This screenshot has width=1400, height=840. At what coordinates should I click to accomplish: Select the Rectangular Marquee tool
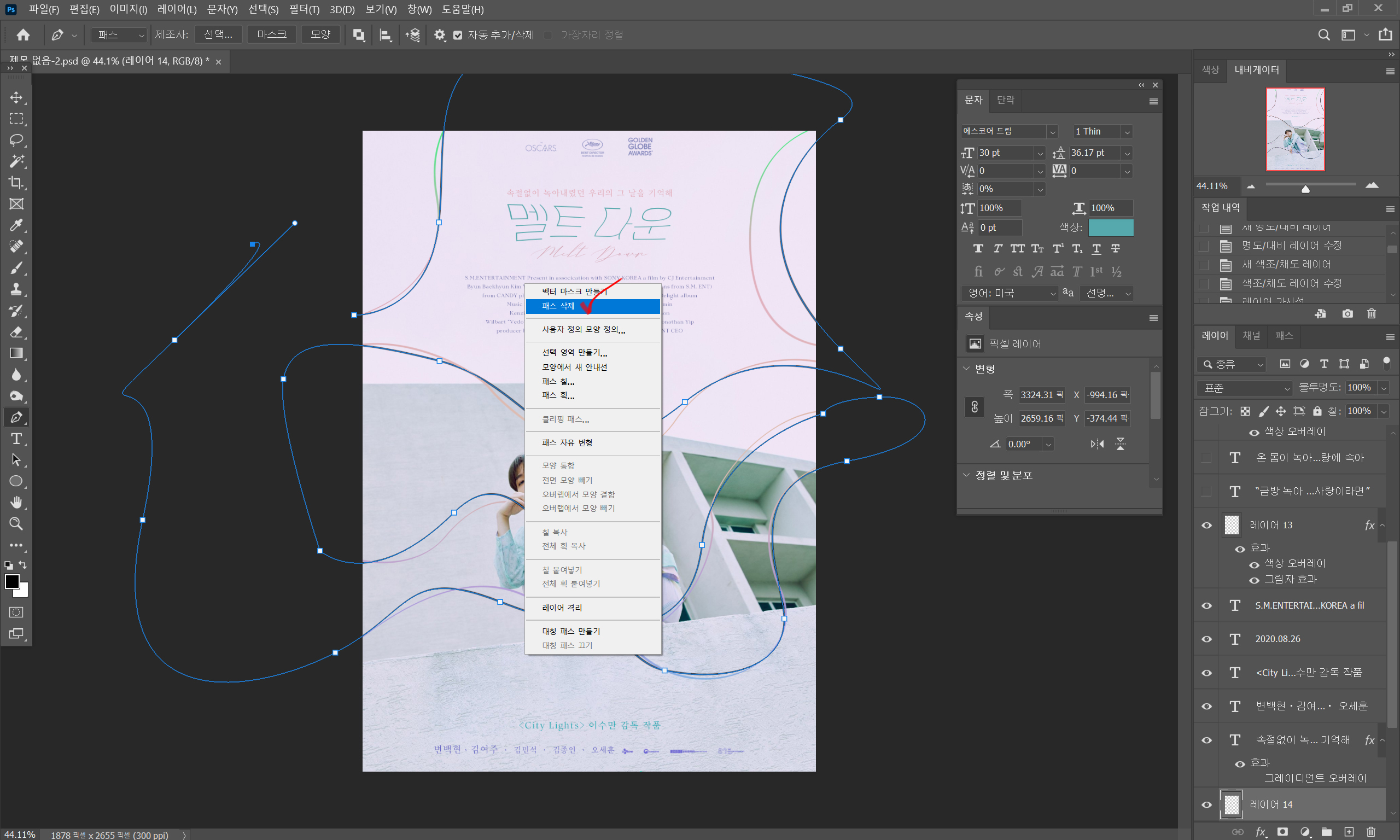coord(16,119)
